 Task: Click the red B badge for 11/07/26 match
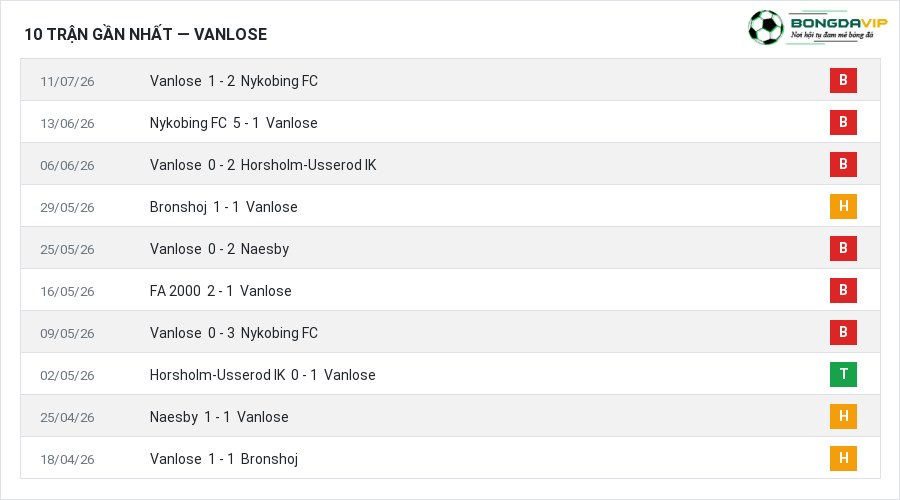tap(843, 80)
